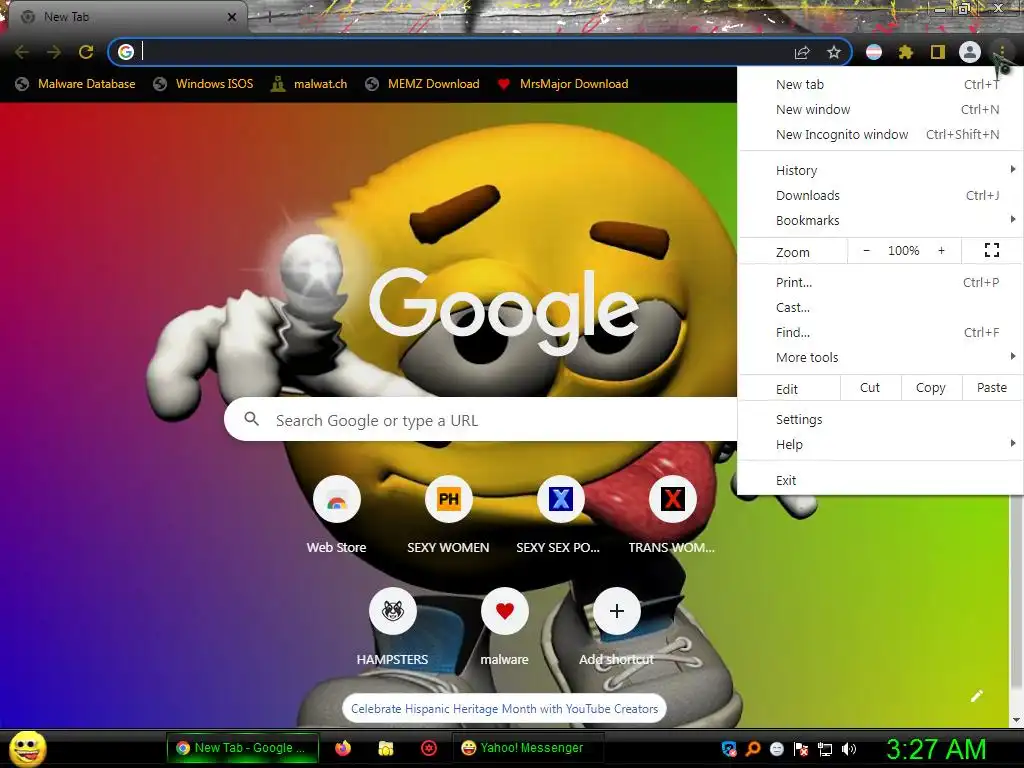The width and height of the screenshot is (1024, 768).
Task: Close the New Tab tab
Action: click(231, 17)
